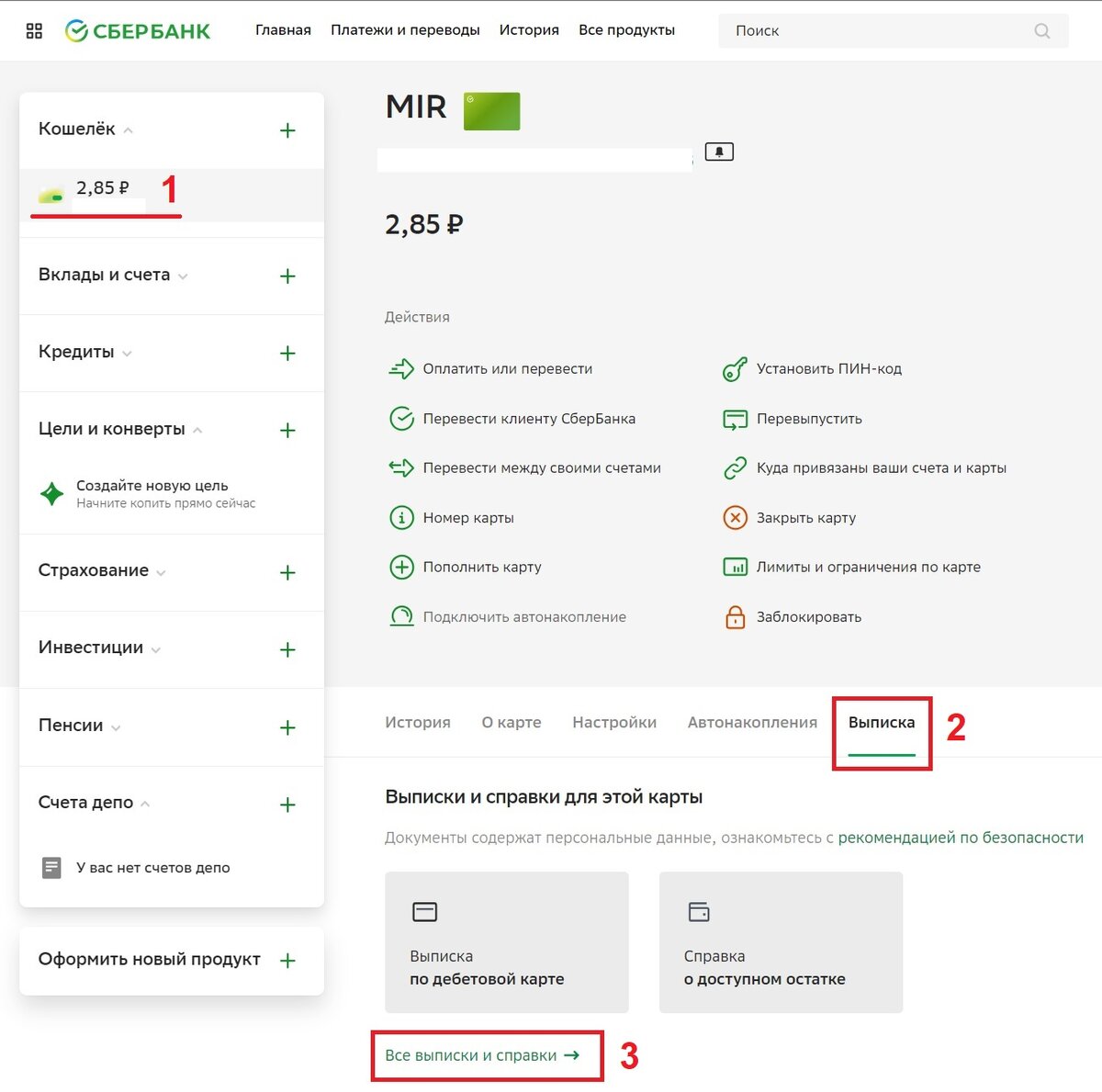Image resolution: width=1102 pixels, height=1092 pixels.
Task: Click Создайте новую цель text
Action: 152,486
